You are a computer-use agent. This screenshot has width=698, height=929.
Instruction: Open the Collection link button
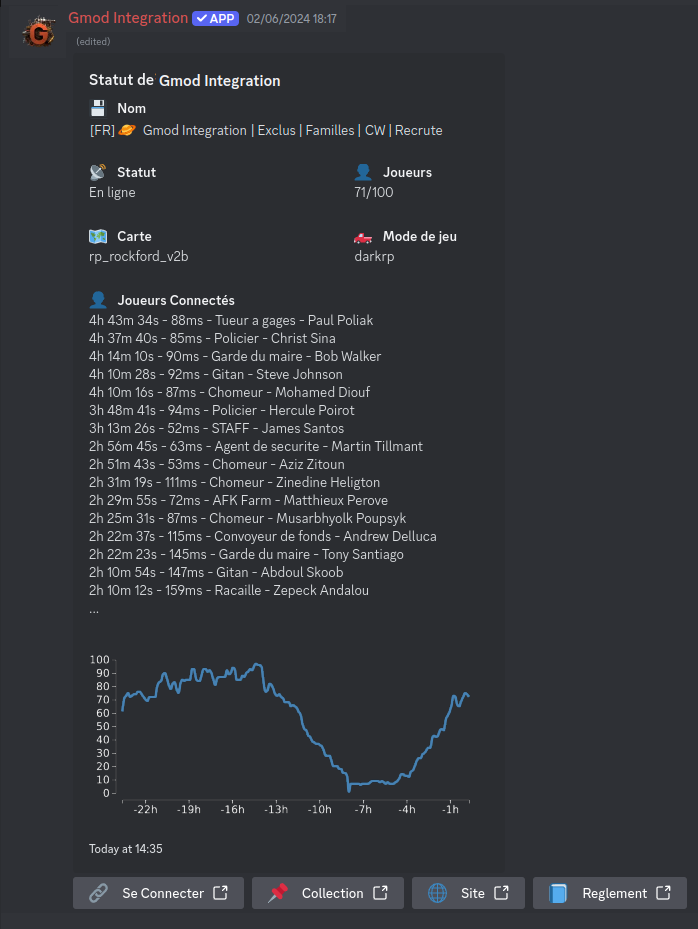click(328, 893)
